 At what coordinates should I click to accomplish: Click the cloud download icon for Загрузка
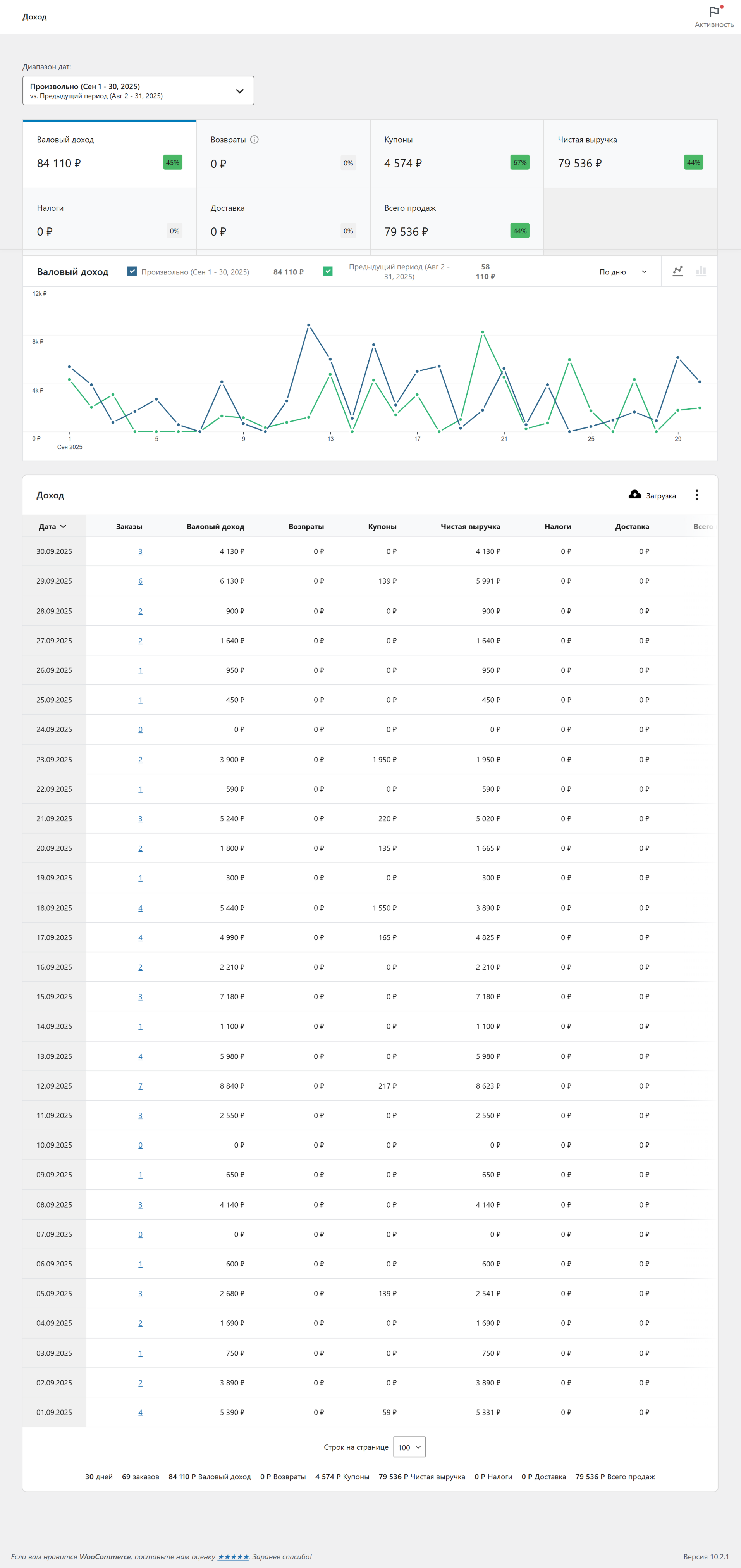coord(634,495)
